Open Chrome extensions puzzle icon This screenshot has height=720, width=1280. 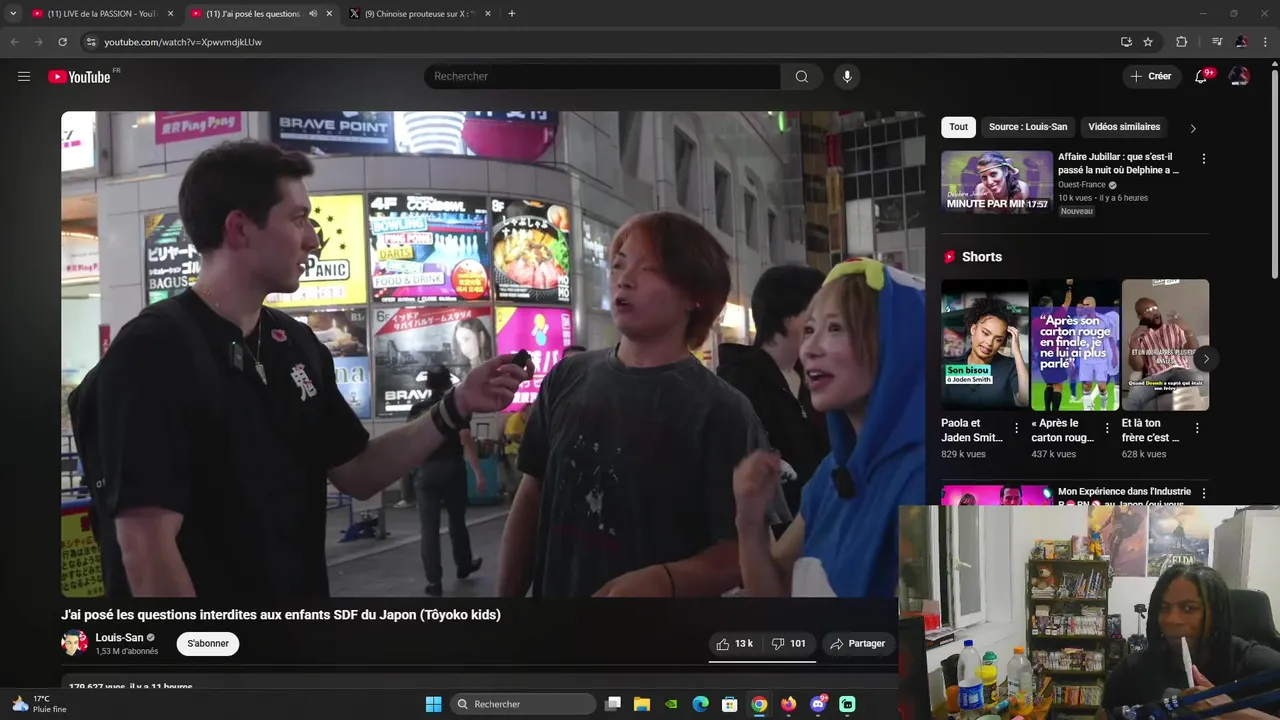1182,42
